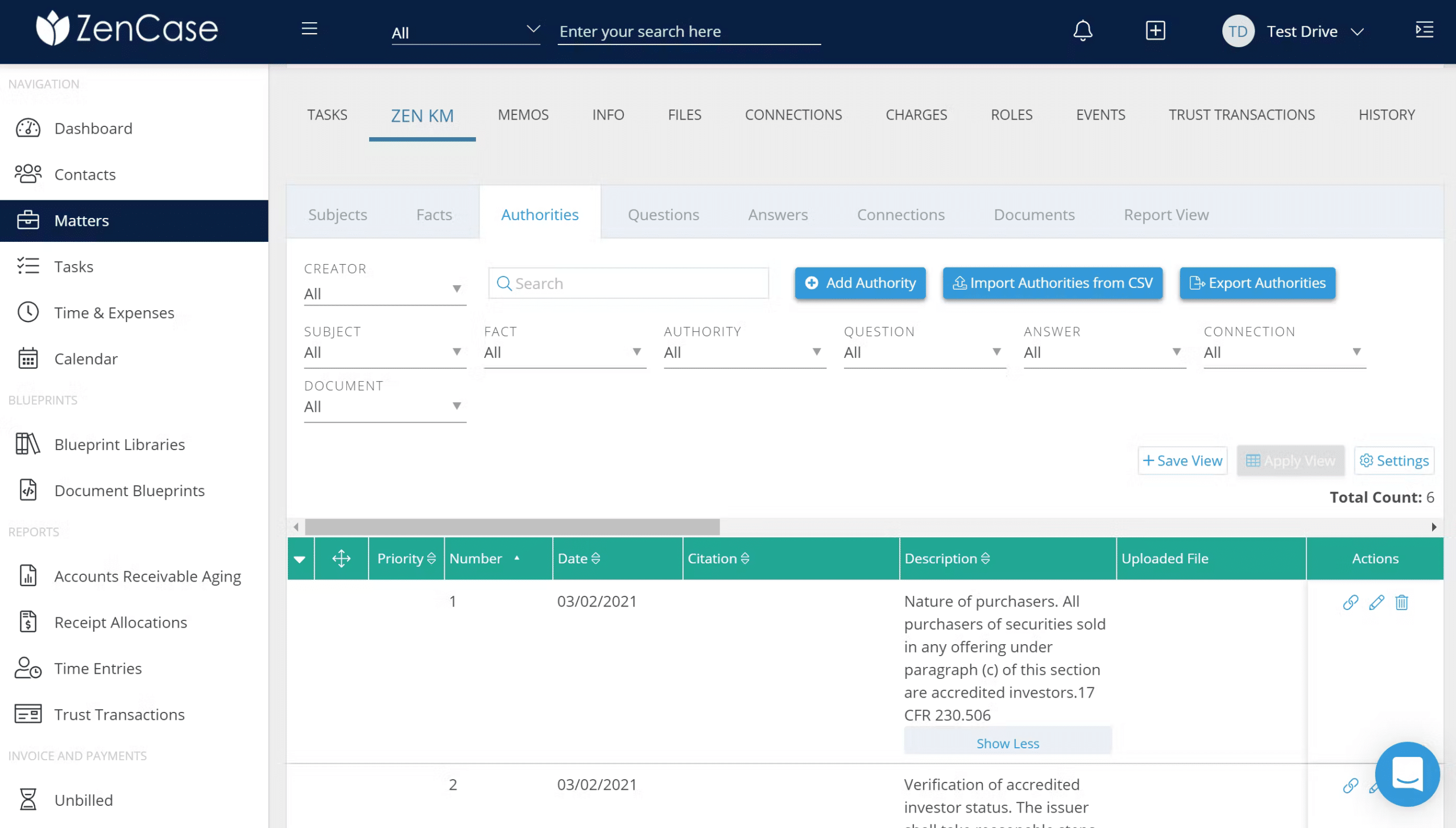1456x828 pixels.
Task: Click the Add Authority button
Action: pos(860,283)
